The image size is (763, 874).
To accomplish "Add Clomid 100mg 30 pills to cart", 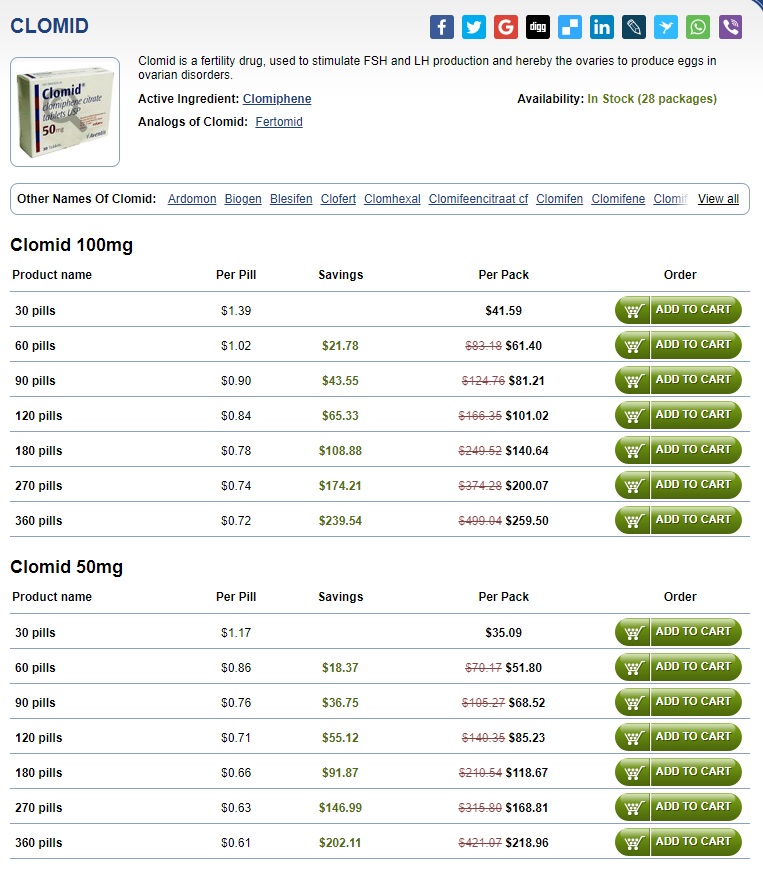I will click(x=679, y=310).
